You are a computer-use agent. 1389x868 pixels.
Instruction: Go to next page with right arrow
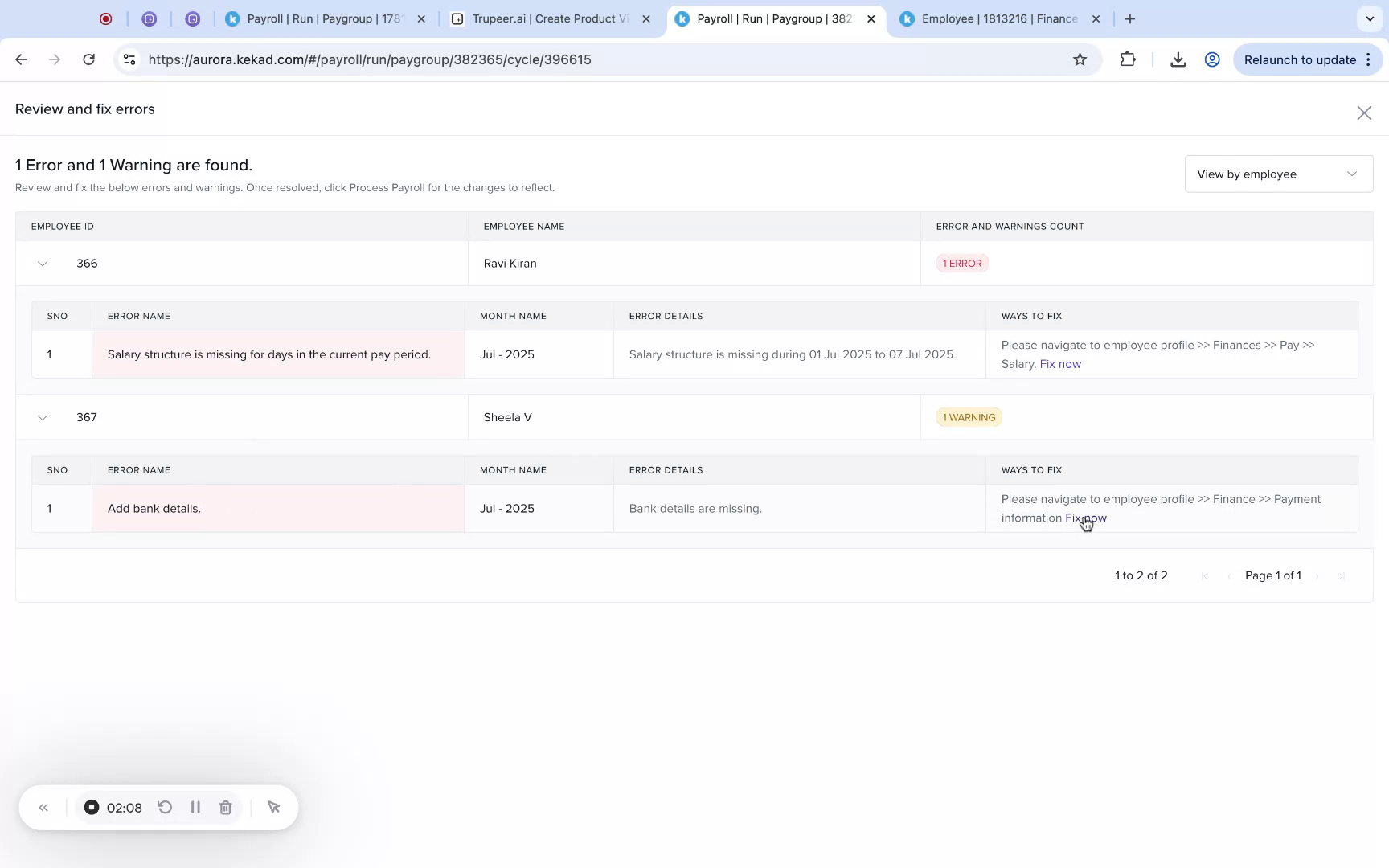pos(1318,575)
